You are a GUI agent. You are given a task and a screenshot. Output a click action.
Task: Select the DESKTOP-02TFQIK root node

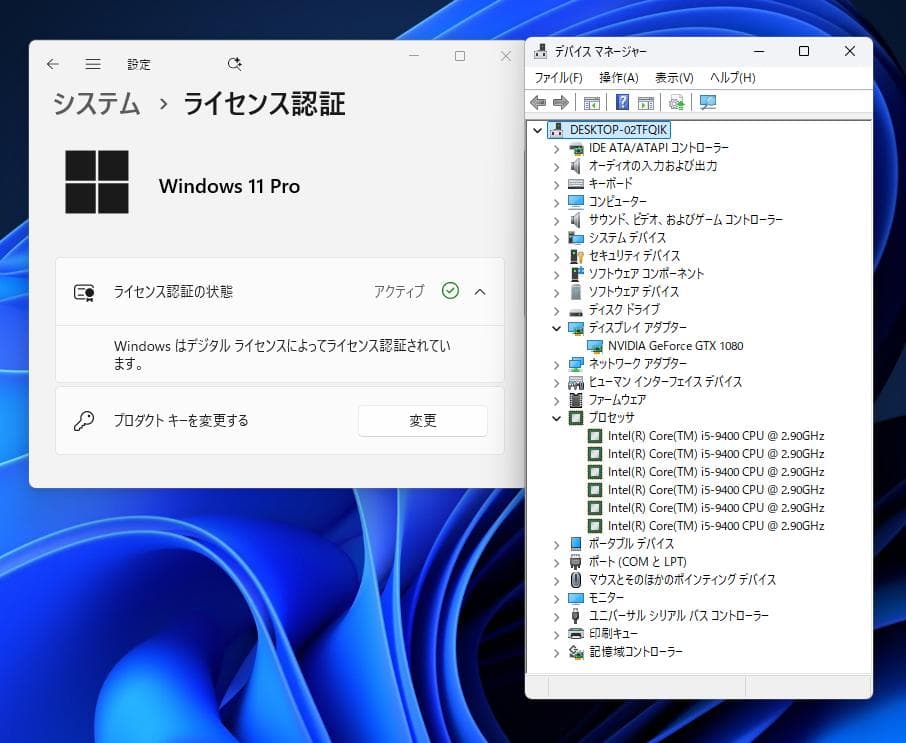click(613, 129)
